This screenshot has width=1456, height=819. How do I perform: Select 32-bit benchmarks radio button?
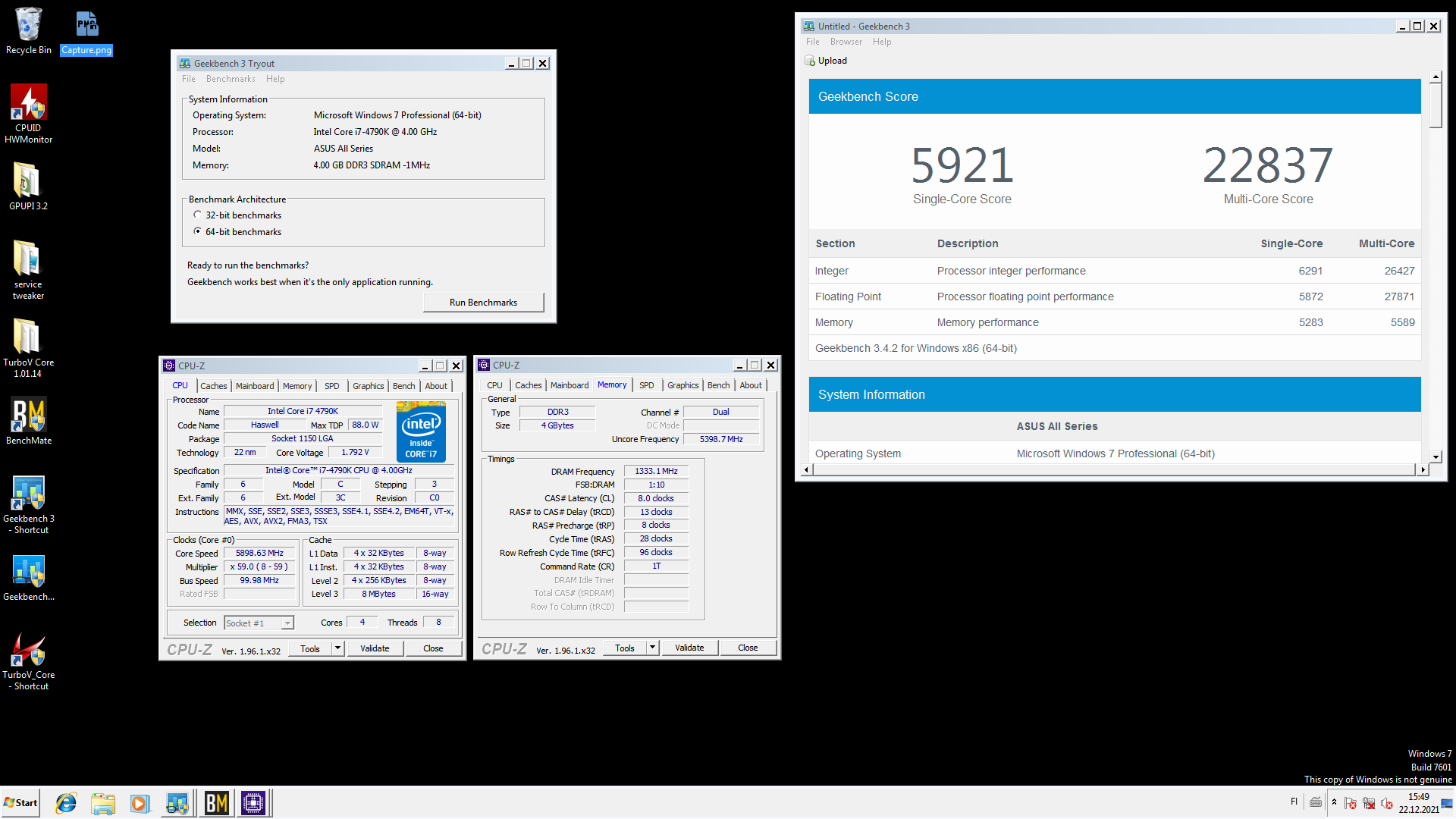(x=197, y=215)
